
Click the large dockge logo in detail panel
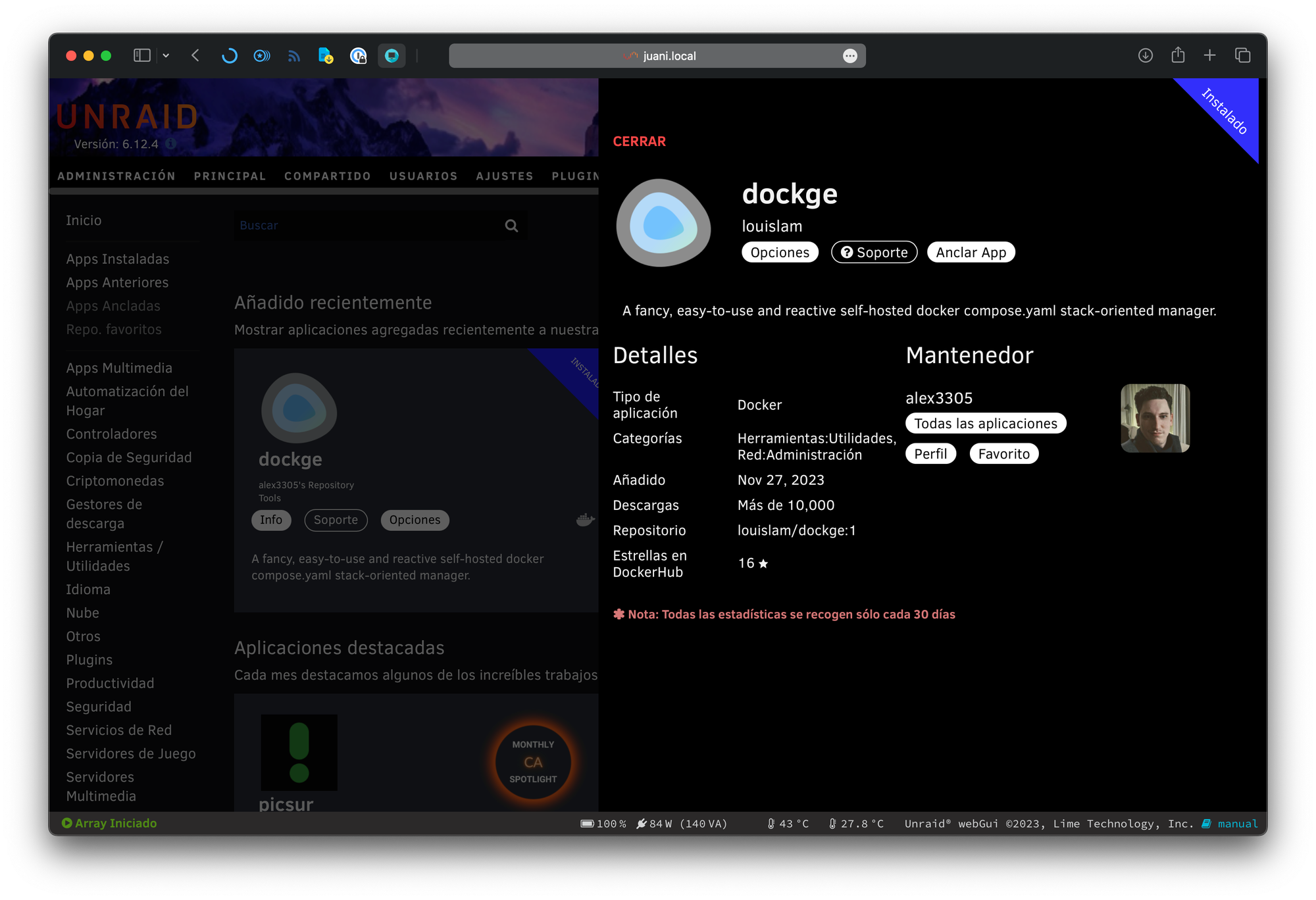point(663,222)
